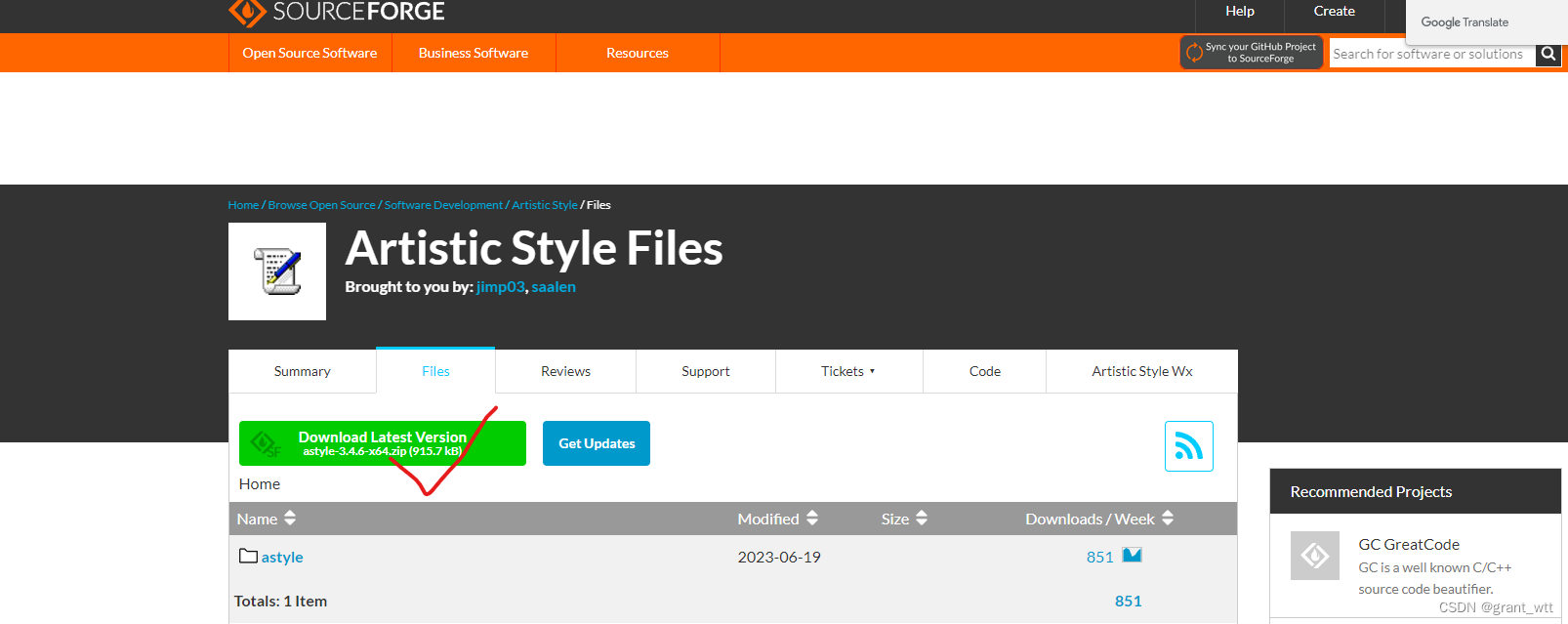Open the Code tab
This screenshot has width=1568, height=624.
coord(985,371)
